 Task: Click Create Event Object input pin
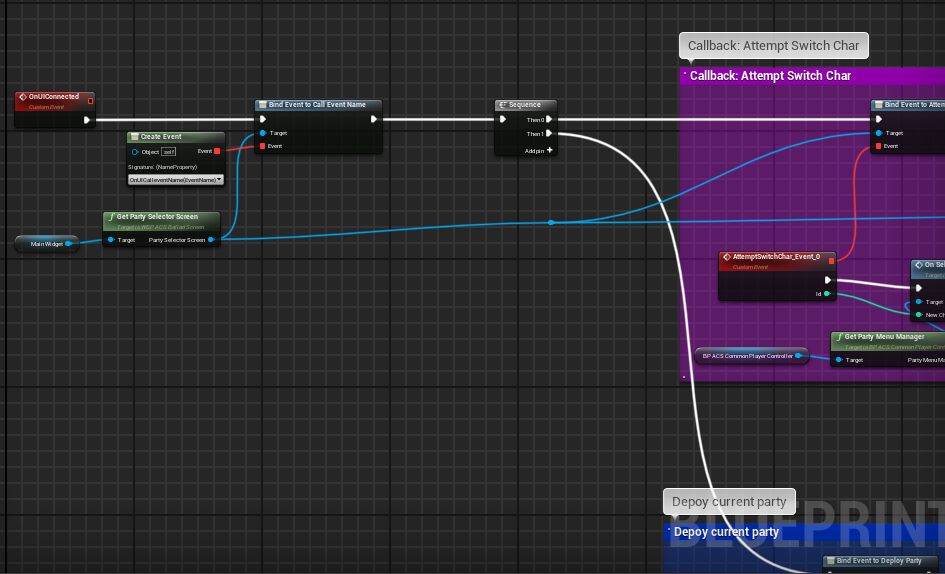pyautogui.click(x=135, y=152)
